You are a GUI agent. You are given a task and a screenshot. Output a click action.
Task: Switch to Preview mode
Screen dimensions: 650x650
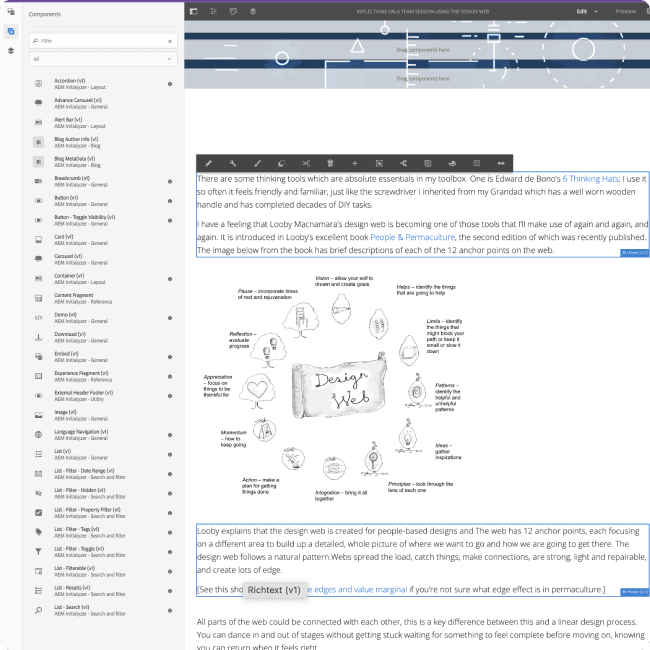click(626, 11)
